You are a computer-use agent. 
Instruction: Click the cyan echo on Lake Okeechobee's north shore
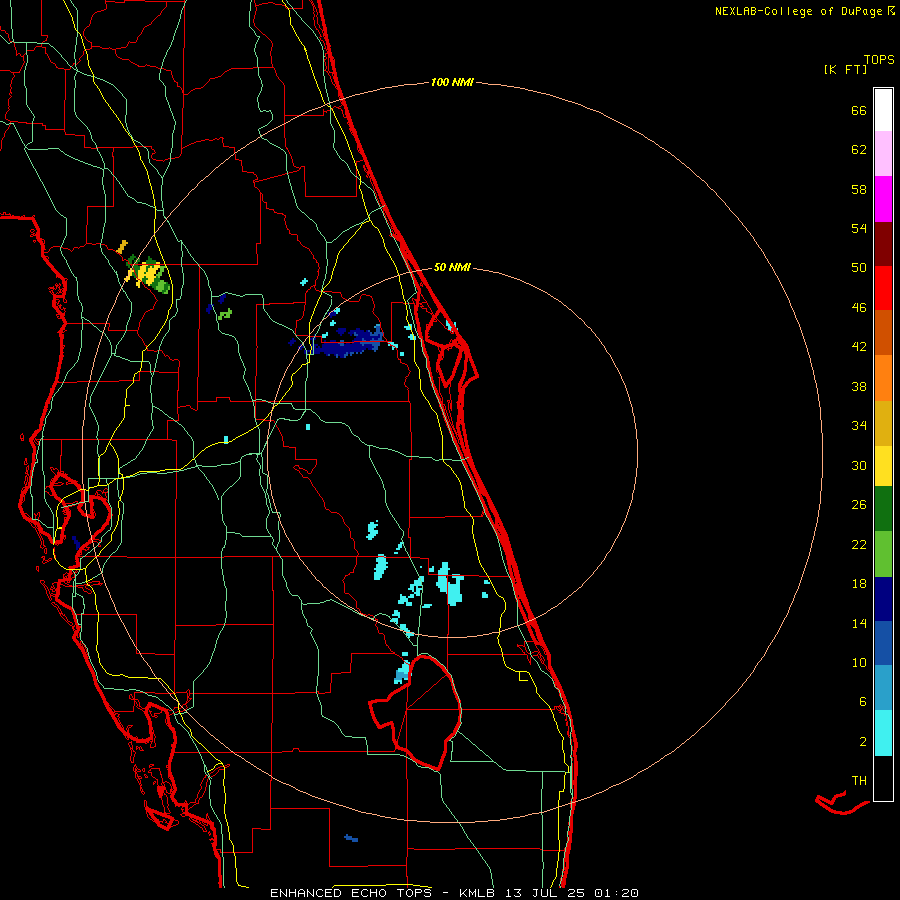click(x=402, y=672)
